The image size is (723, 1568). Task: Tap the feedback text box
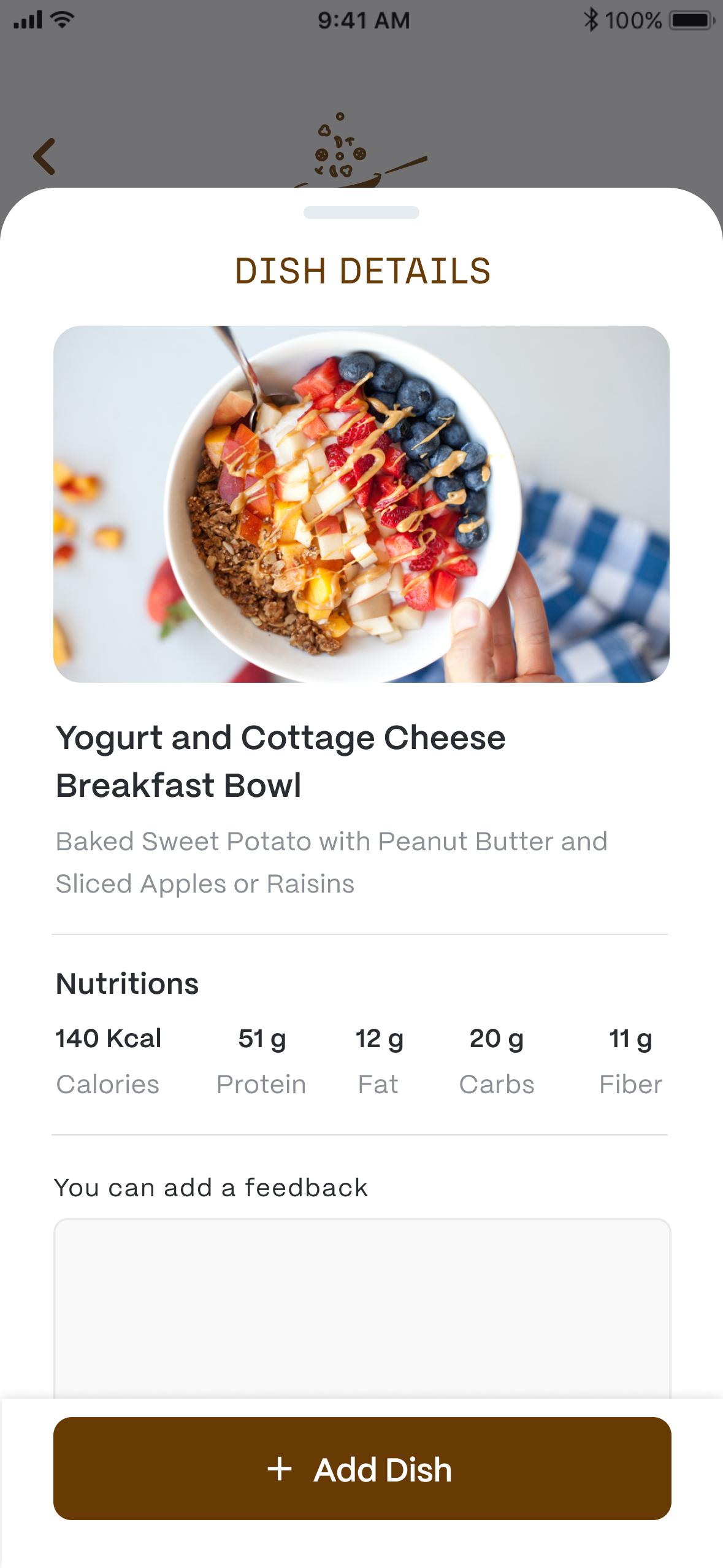tap(361, 1288)
